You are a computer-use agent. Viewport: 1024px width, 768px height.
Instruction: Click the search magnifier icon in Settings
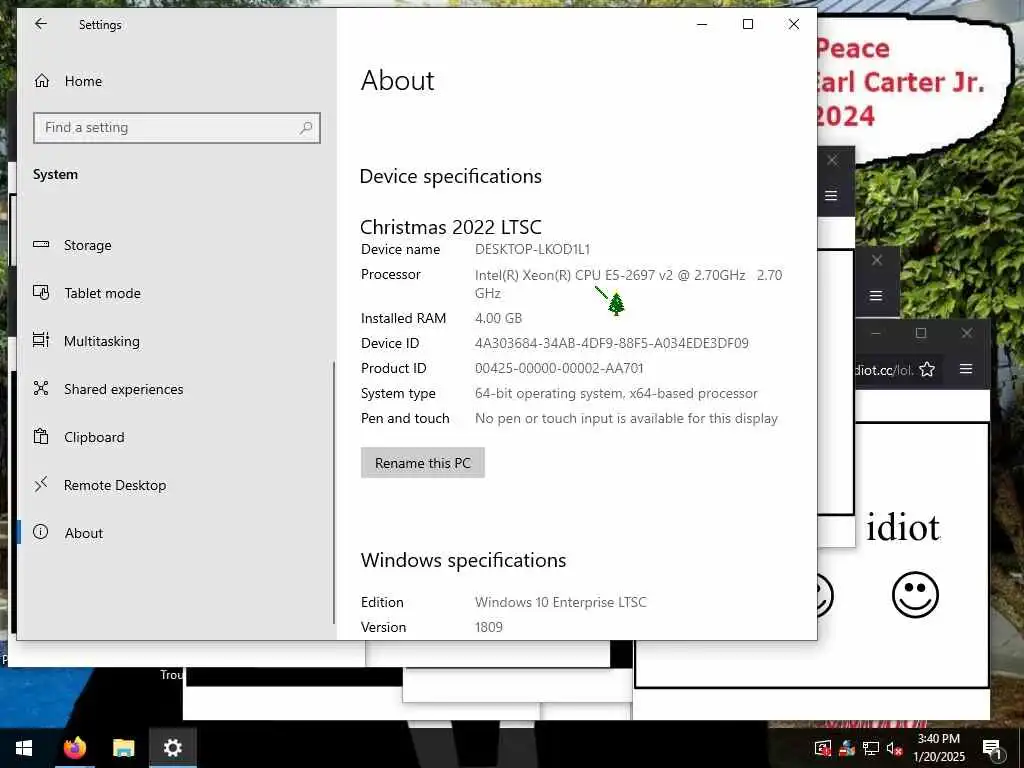pos(306,128)
